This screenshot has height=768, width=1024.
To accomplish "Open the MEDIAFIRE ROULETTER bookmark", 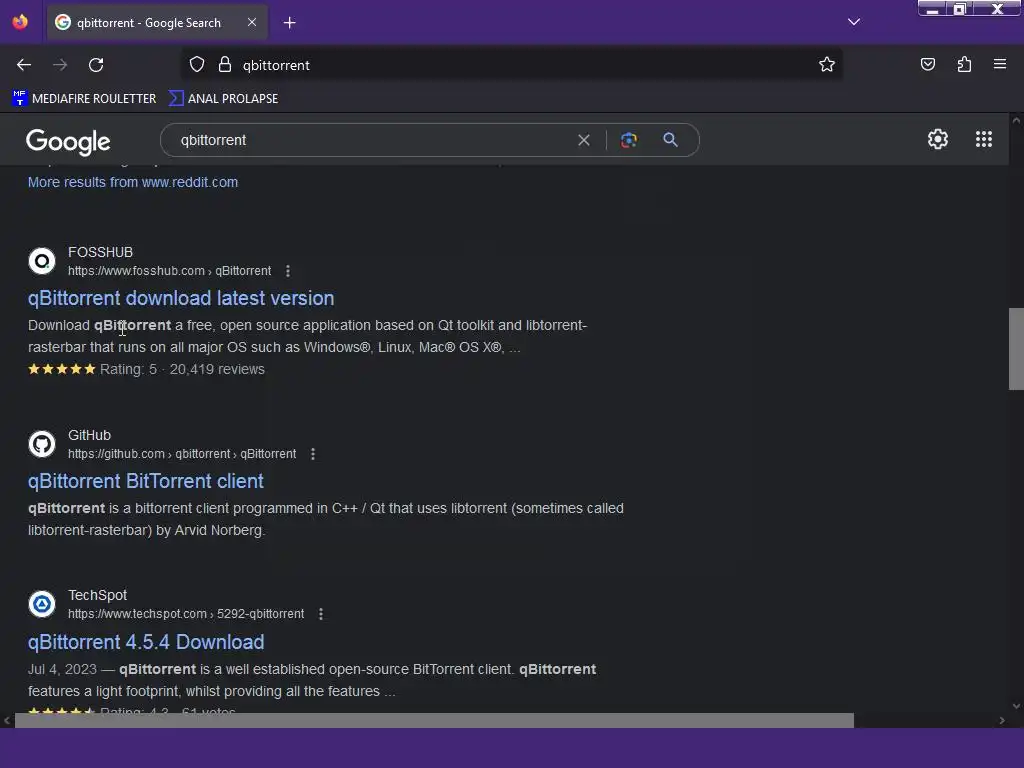I will [84, 99].
